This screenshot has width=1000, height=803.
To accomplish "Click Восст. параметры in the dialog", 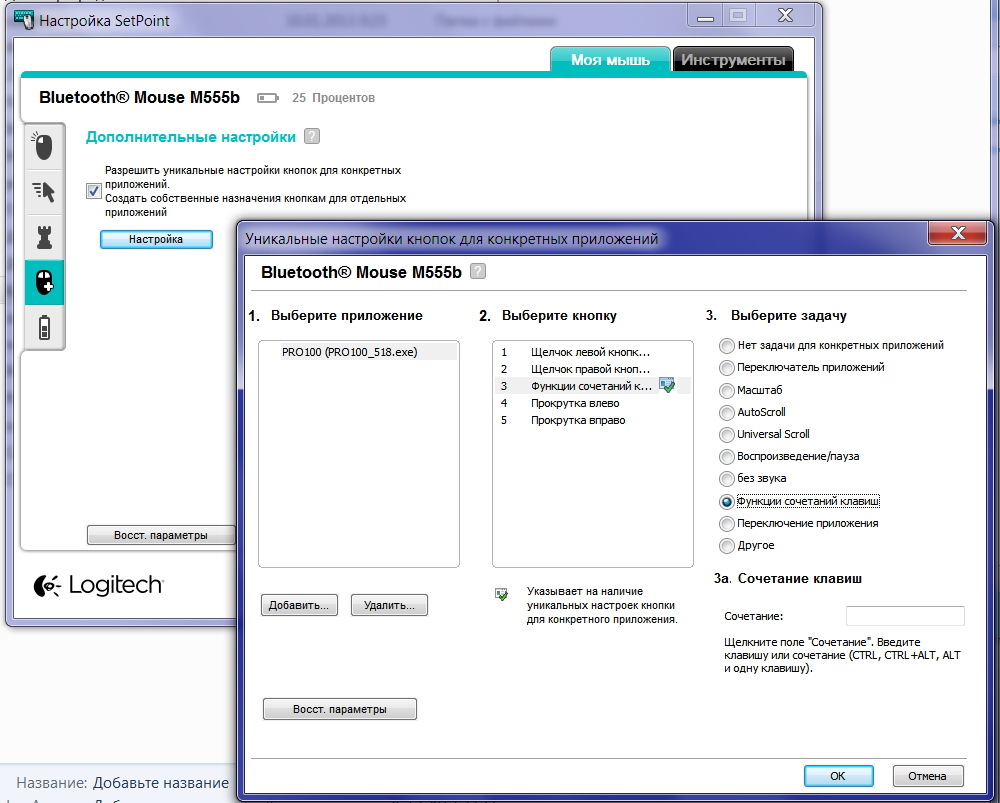I will coord(340,709).
